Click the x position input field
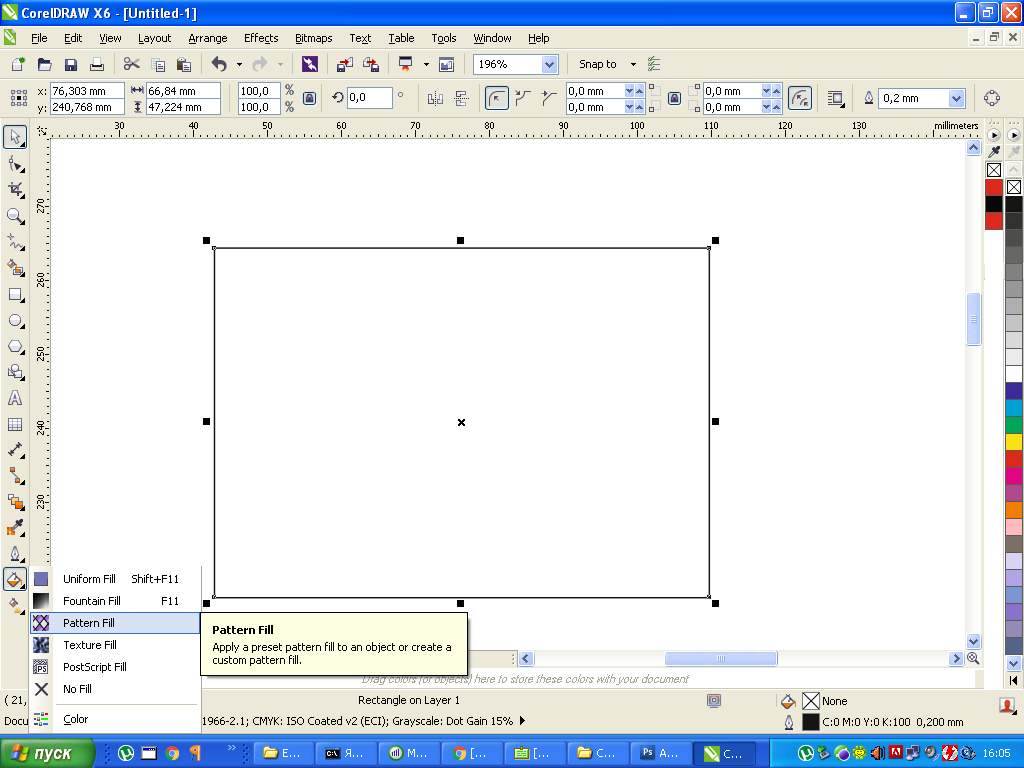 coord(88,91)
